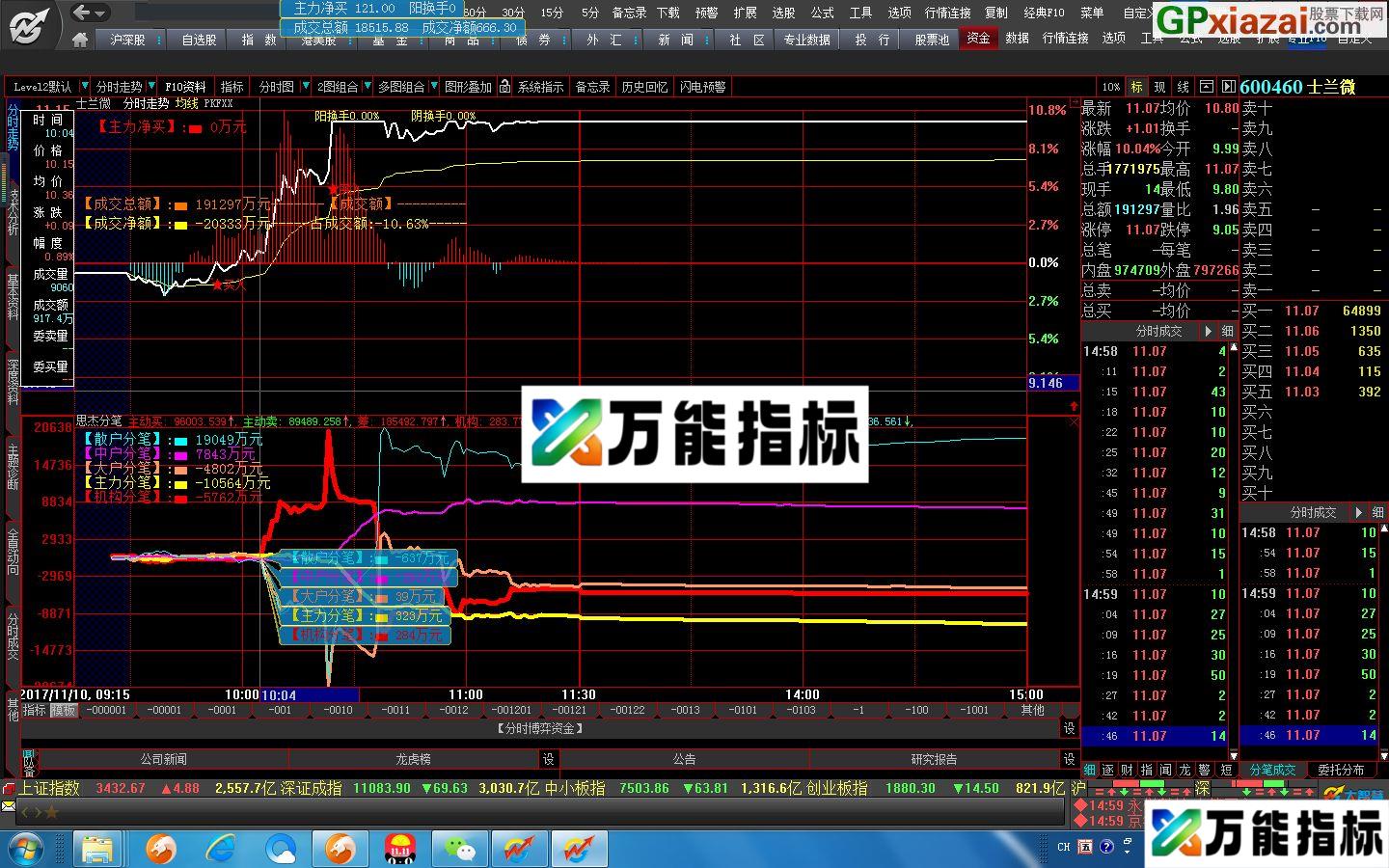The width and height of the screenshot is (1389, 868).
Task: Select the 指标 toolbar function
Action: [231, 86]
